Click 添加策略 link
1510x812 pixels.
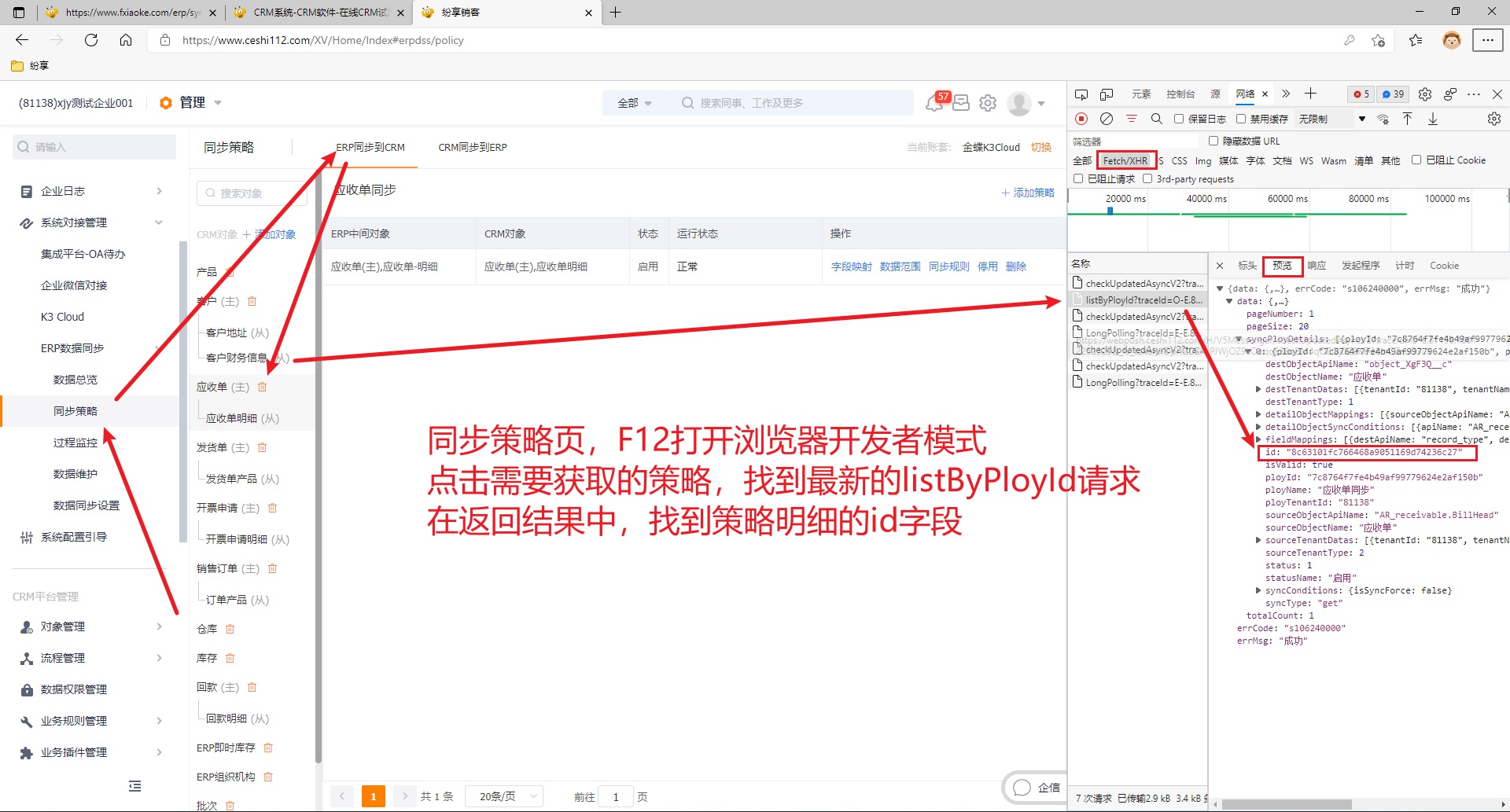point(1028,193)
